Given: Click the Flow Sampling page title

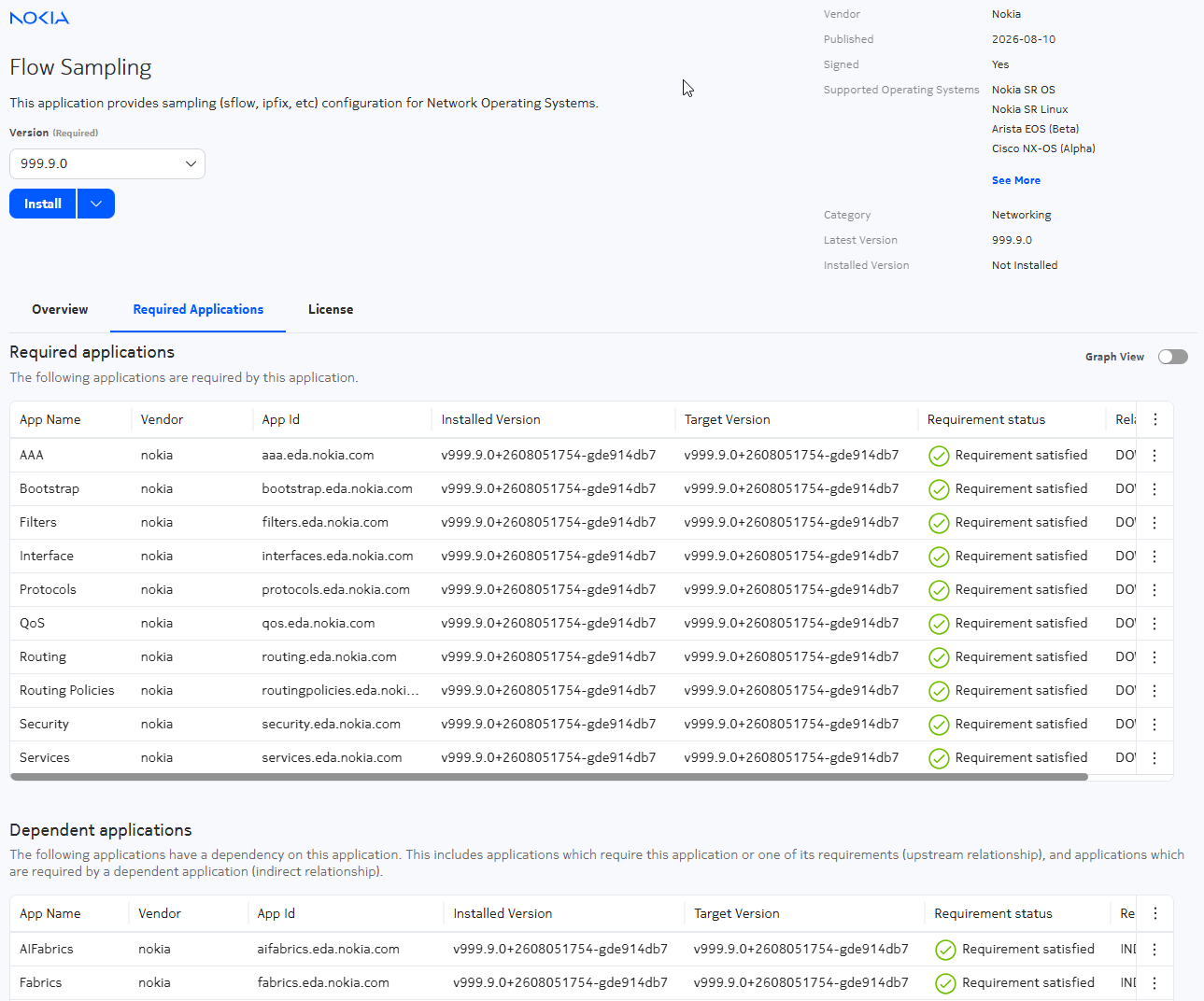Looking at the screenshot, I should (80, 67).
